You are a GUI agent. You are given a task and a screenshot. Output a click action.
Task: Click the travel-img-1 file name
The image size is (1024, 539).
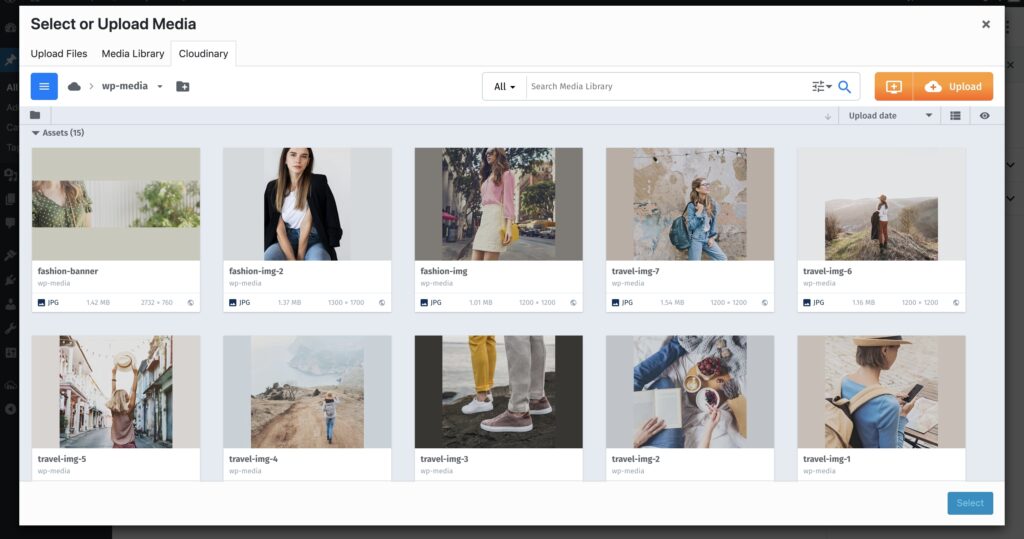pyautogui.click(x=827, y=459)
